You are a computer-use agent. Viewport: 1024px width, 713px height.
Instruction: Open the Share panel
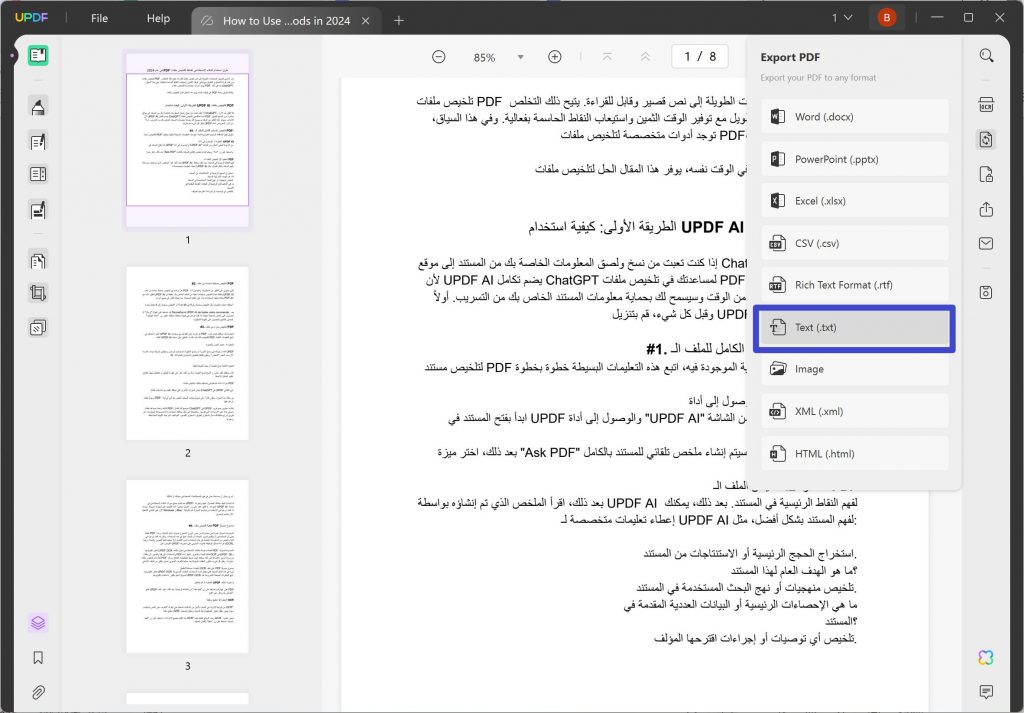point(986,209)
